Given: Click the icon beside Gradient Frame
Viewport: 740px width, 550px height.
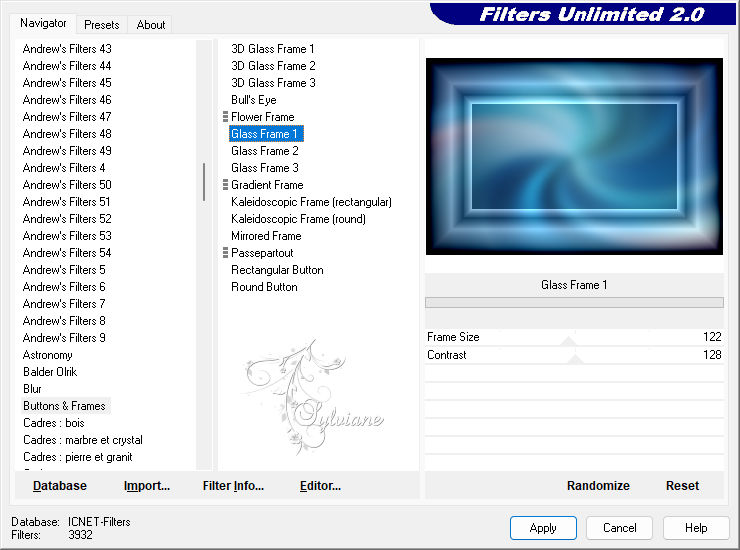Looking at the screenshot, I should coord(225,185).
